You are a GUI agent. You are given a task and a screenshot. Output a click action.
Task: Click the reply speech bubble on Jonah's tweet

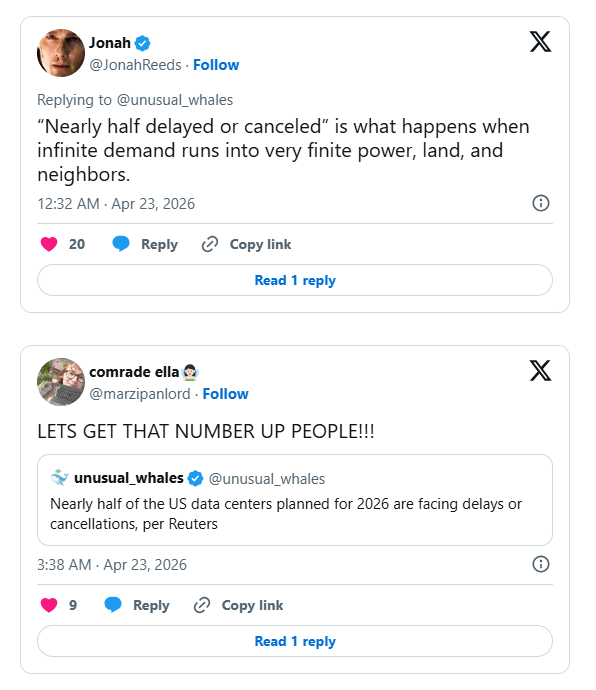(121, 244)
